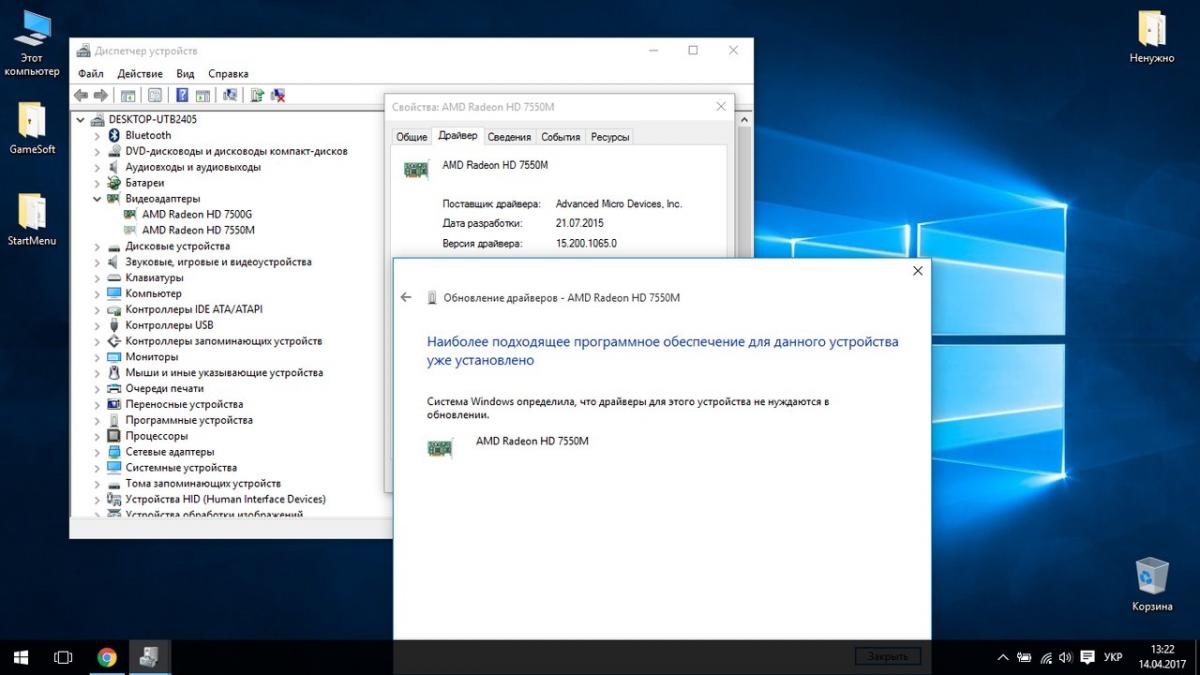Show hidden system tray icons
Image resolution: width=1200 pixels, height=675 pixels.
click(x=1003, y=657)
